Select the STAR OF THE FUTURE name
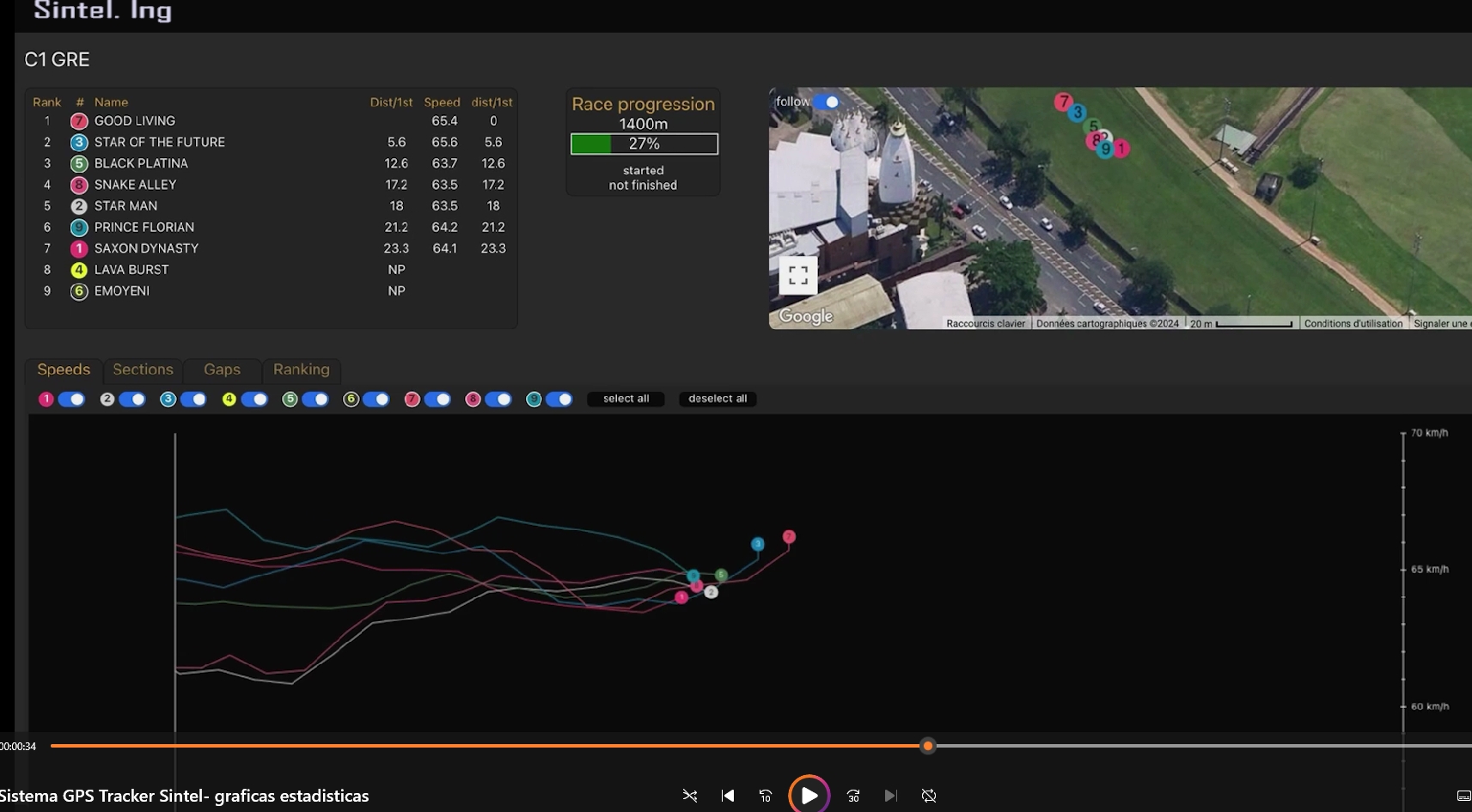 [160, 143]
